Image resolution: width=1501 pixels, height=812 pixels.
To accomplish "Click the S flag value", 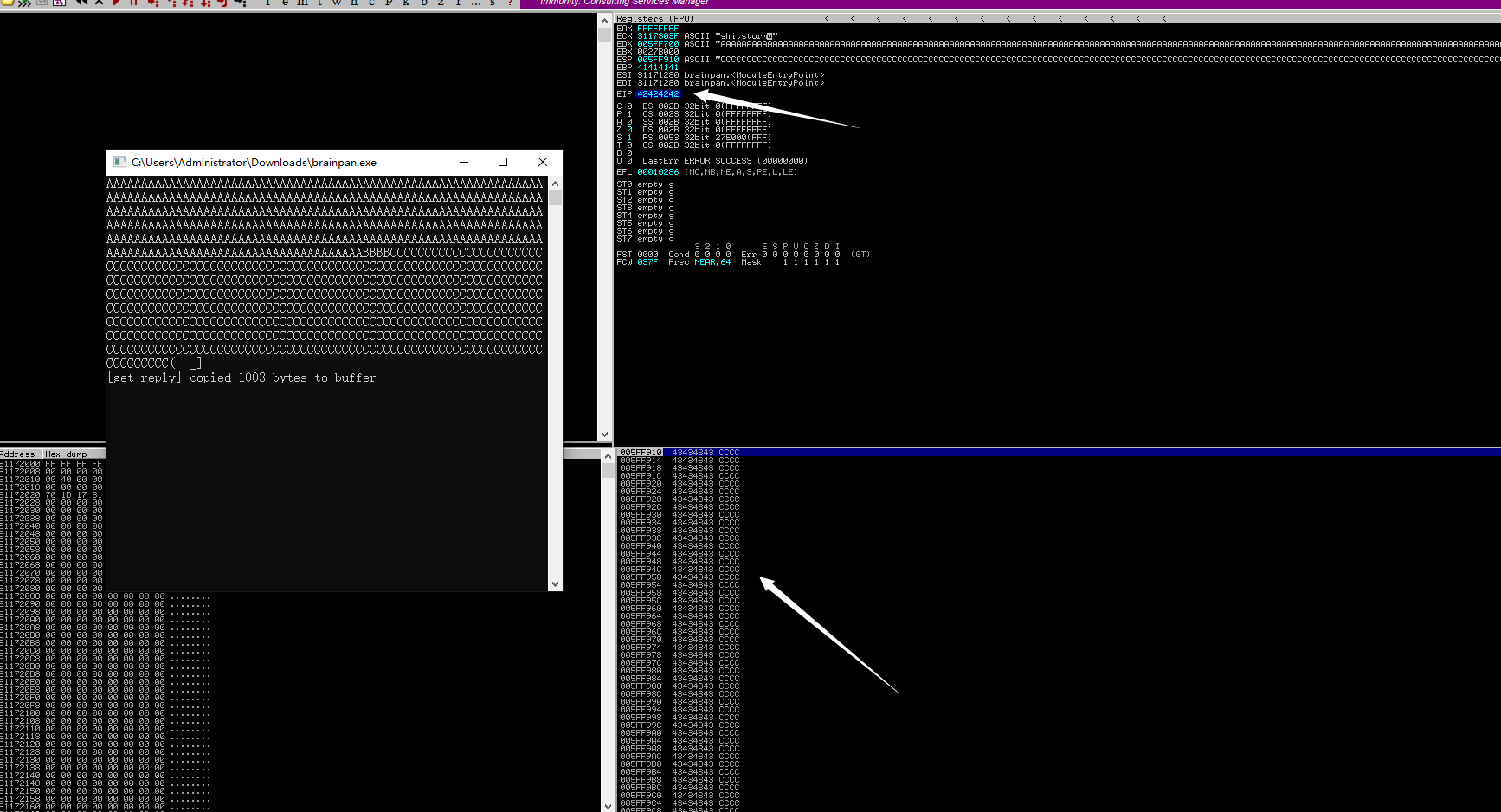I will [x=629, y=138].
